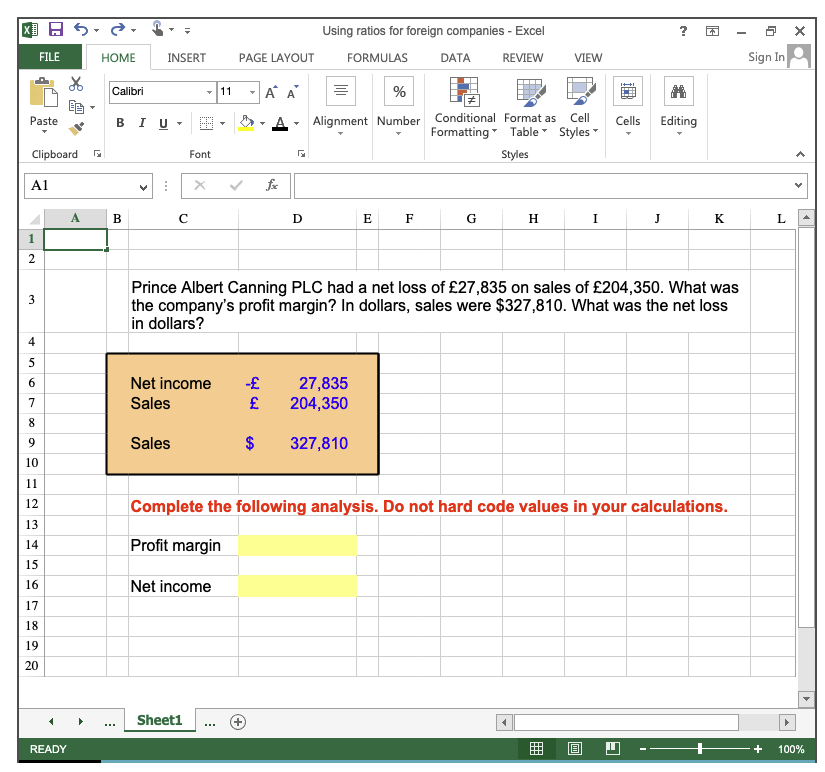Viewport: 825px width, 772px height.
Task: Select the yellow Profit margin cell D14
Action: tap(297, 545)
